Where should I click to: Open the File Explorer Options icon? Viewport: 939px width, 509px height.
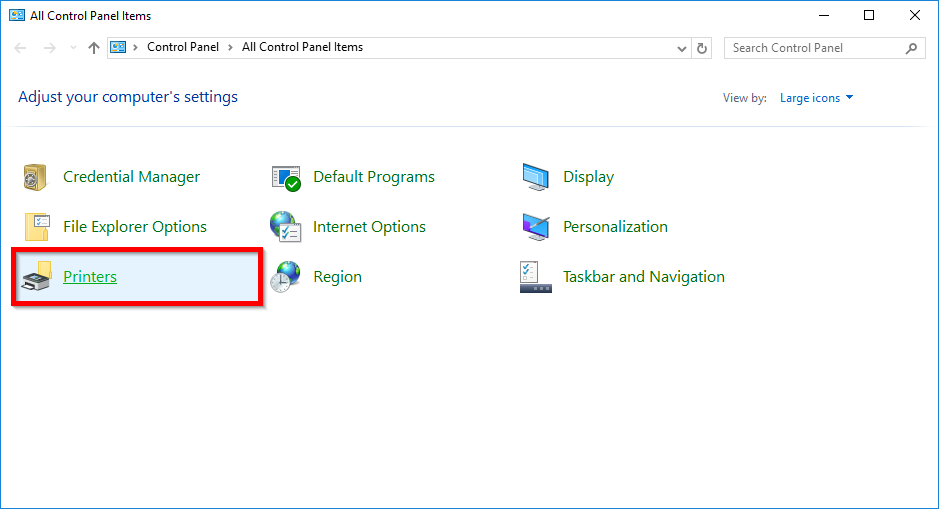36,227
